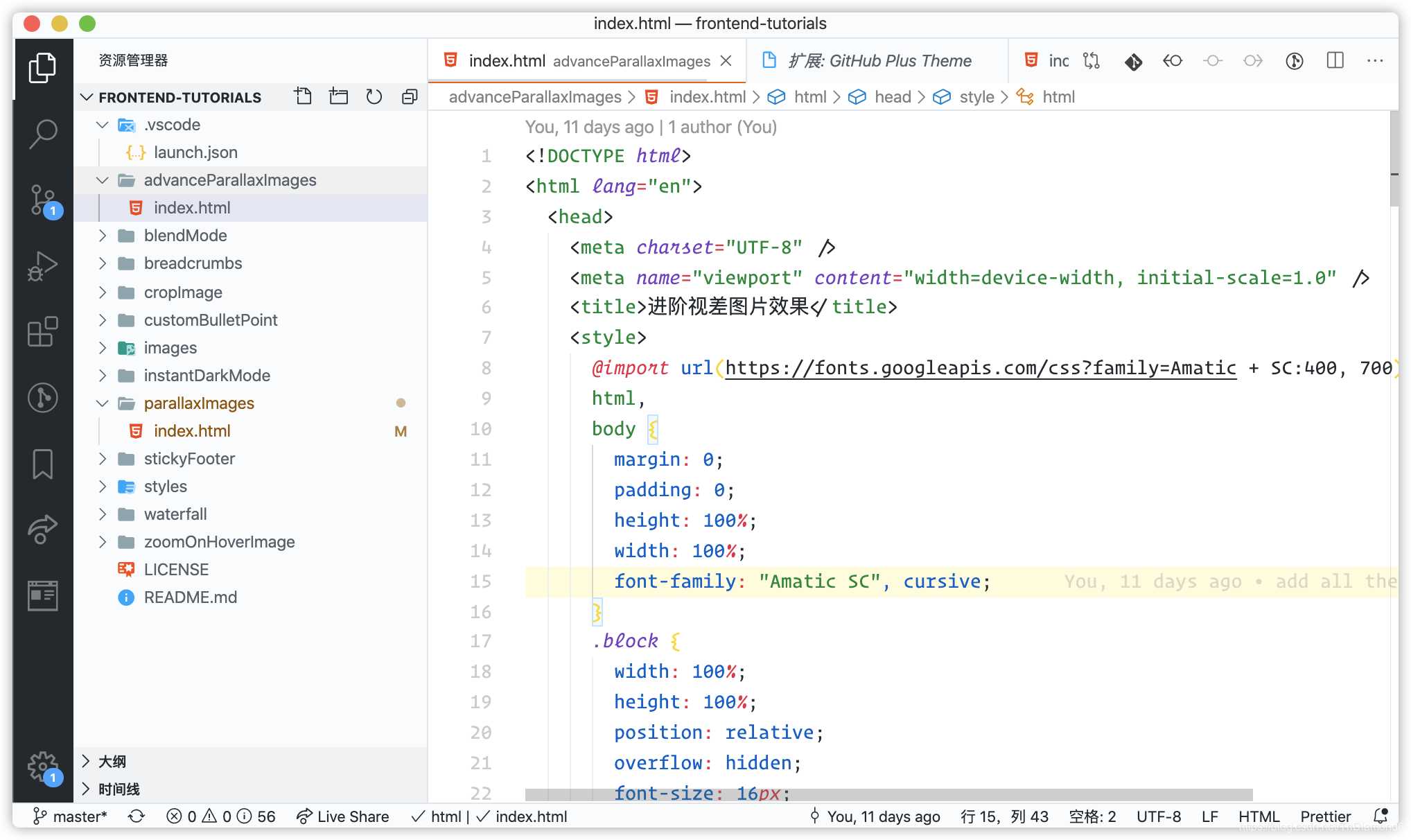Open the Manage settings gear
Image resolution: width=1411 pixels, height=840 pixels.
point(42,767)
